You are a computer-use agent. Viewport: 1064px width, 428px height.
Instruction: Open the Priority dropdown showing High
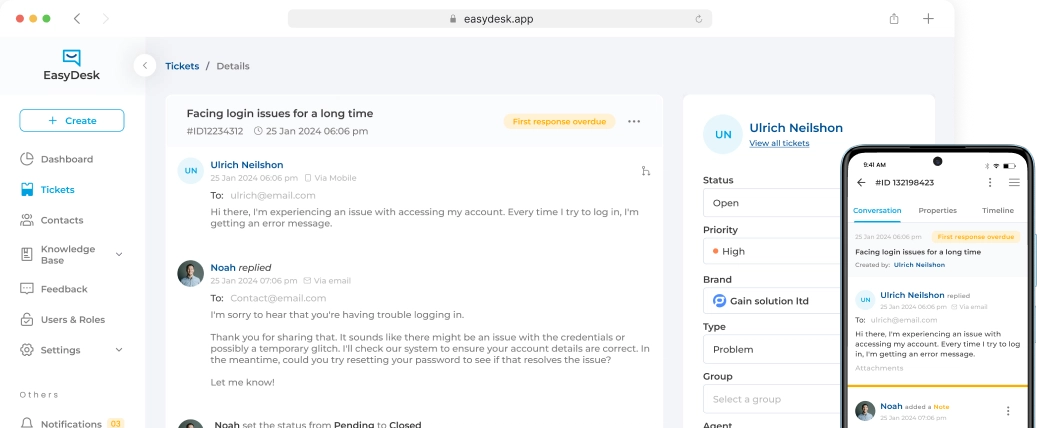772,251
